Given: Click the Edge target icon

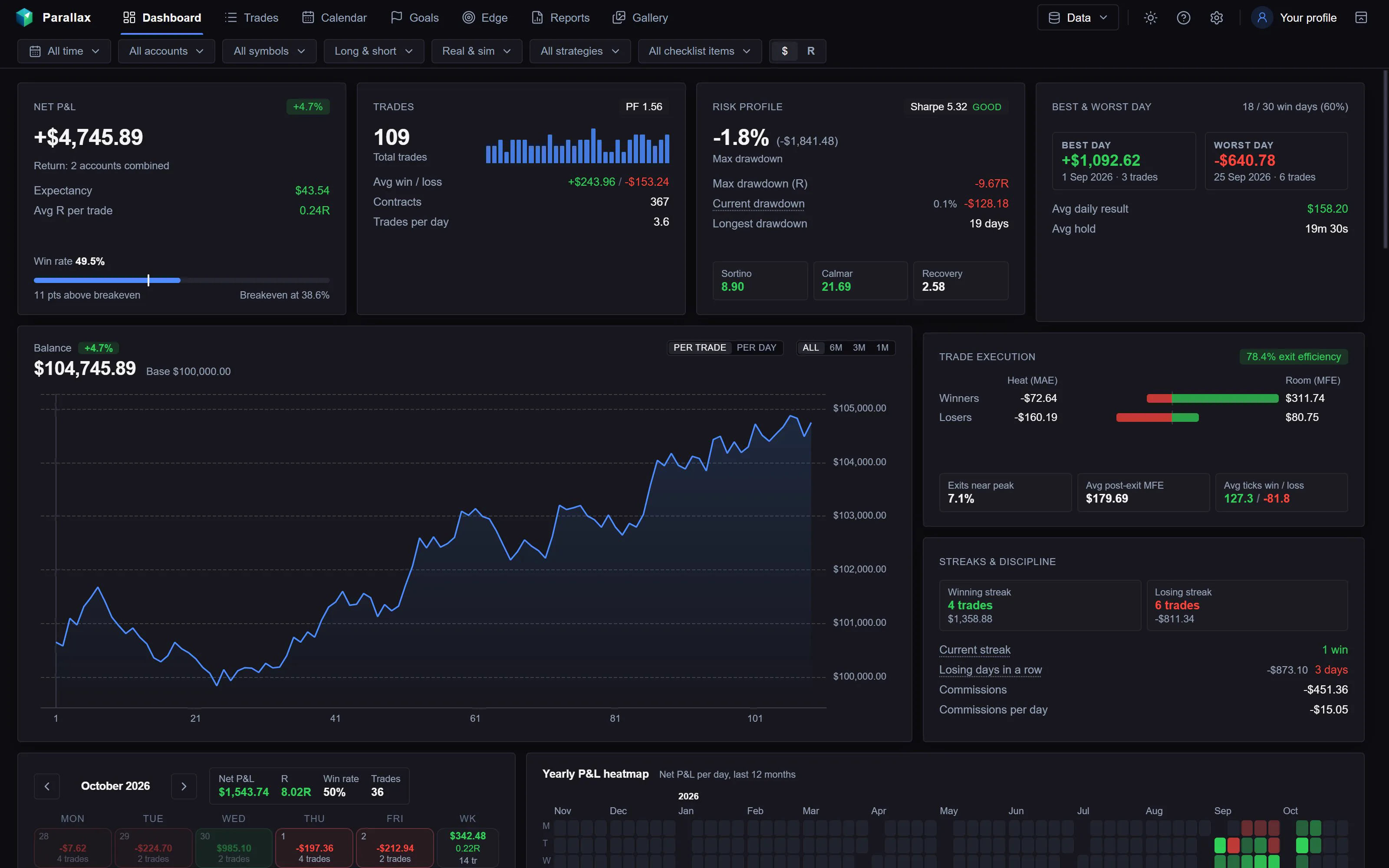Looking at the screenshot, I should [468, 18].
